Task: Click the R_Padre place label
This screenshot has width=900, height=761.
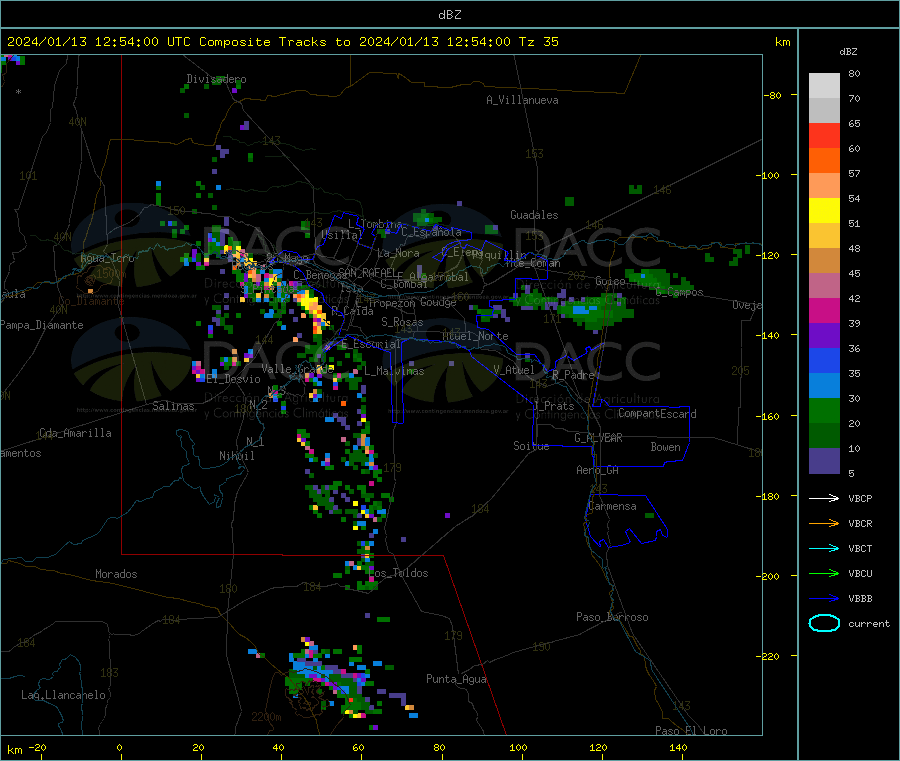Action: click(573, 375)
